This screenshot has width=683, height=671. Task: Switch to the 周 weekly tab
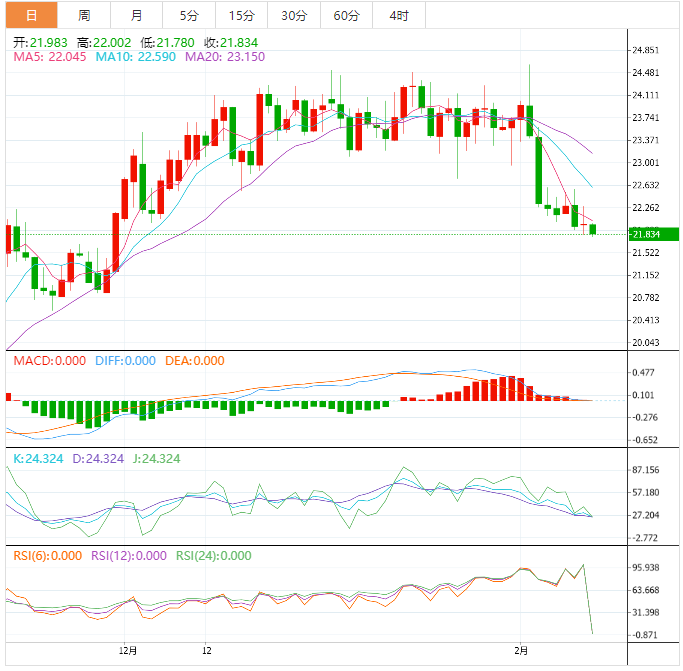[84, 15]
